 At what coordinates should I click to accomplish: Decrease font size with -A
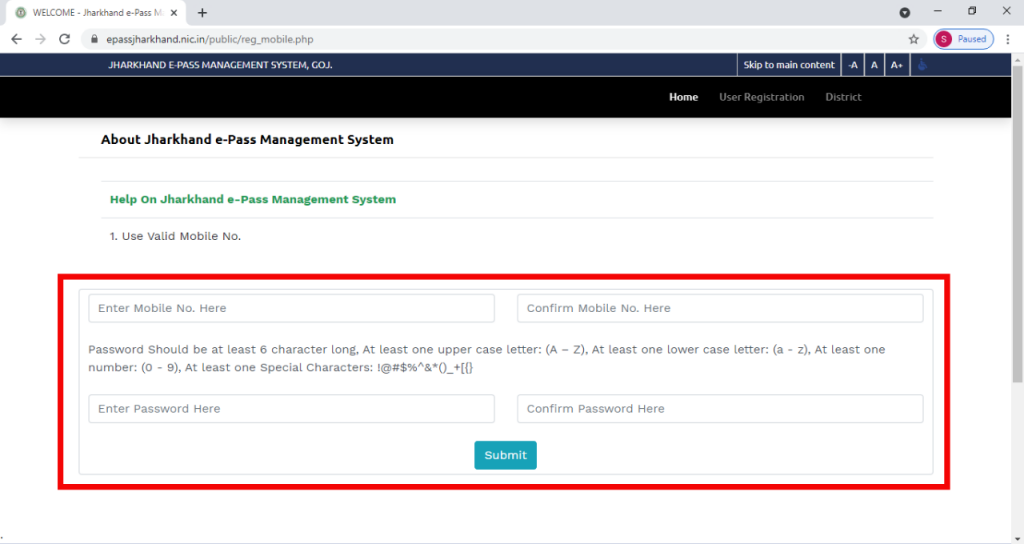pyautogui.click(x=852, y=65)
